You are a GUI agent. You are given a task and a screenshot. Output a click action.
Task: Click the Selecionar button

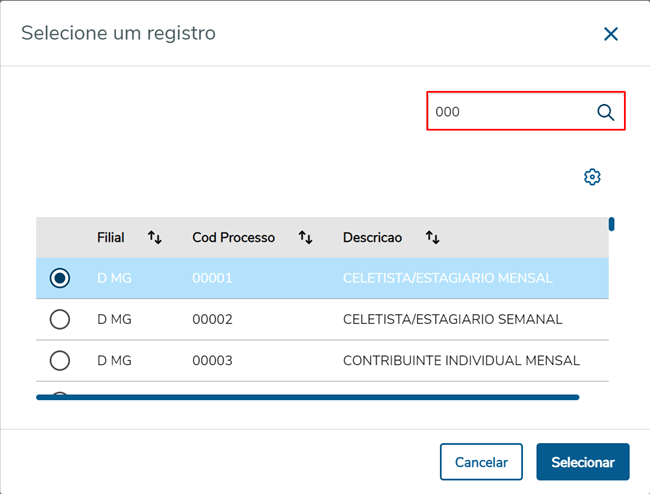[583, 462]
